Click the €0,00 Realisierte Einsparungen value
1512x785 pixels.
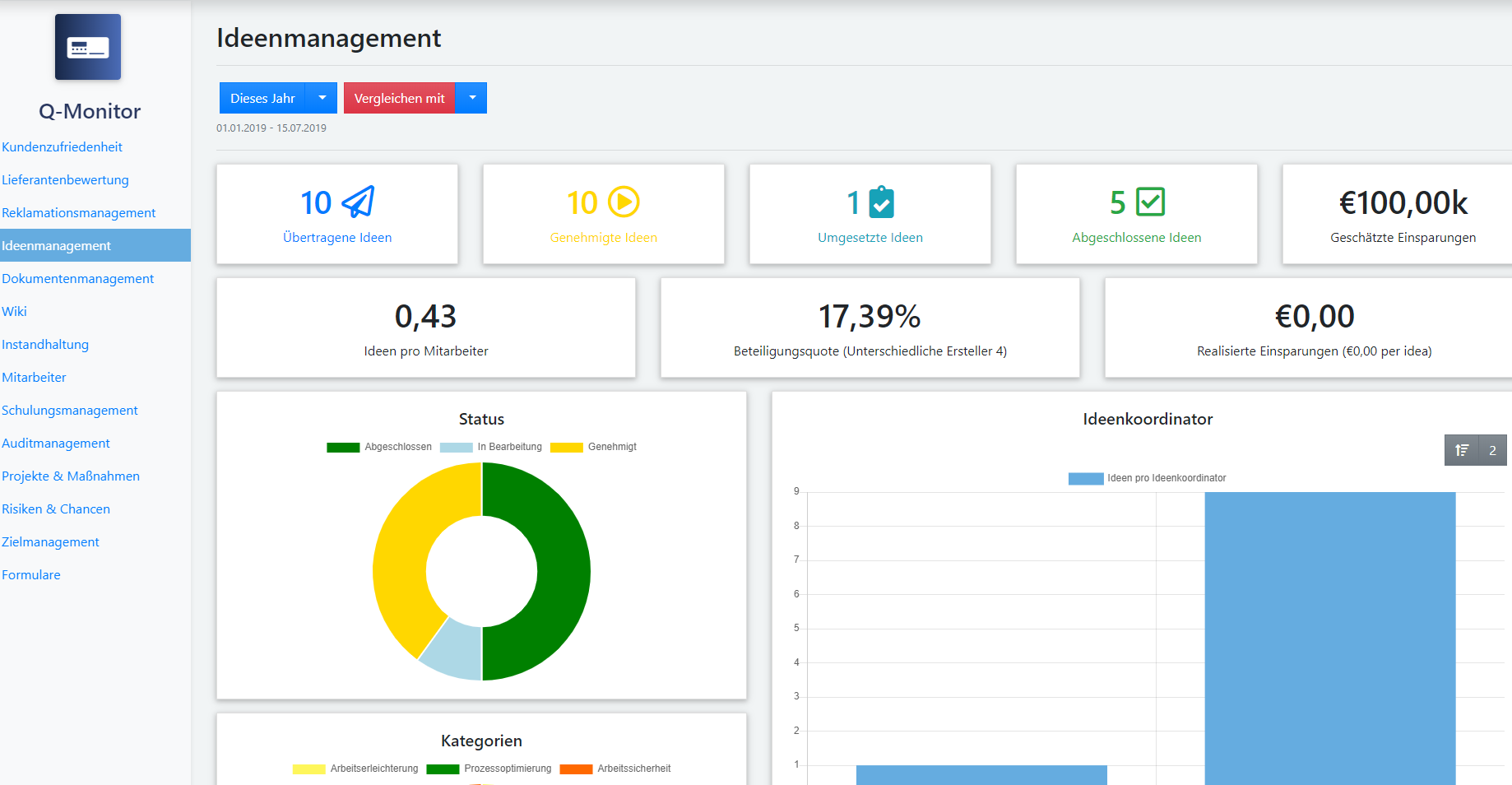tap(1315, 316)
